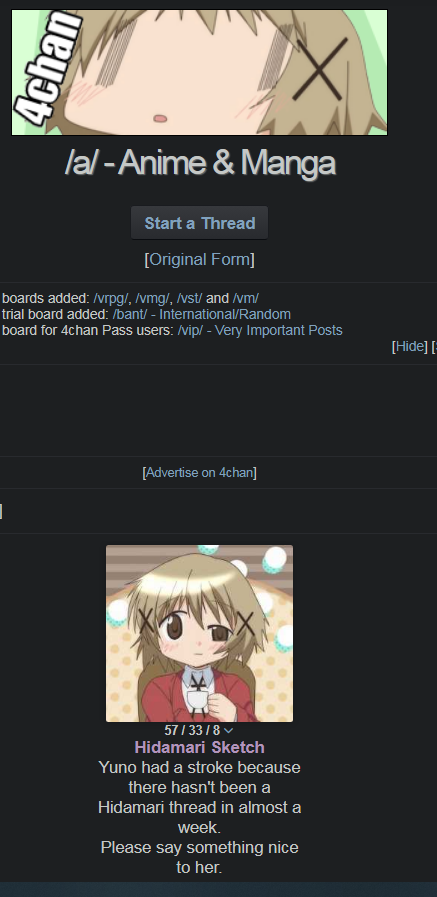Image resolution: width=437 pixels, height=897 pixels.
Task: Visit /vip/ - Very Important Posts
Action: click(x=260, y=330)
